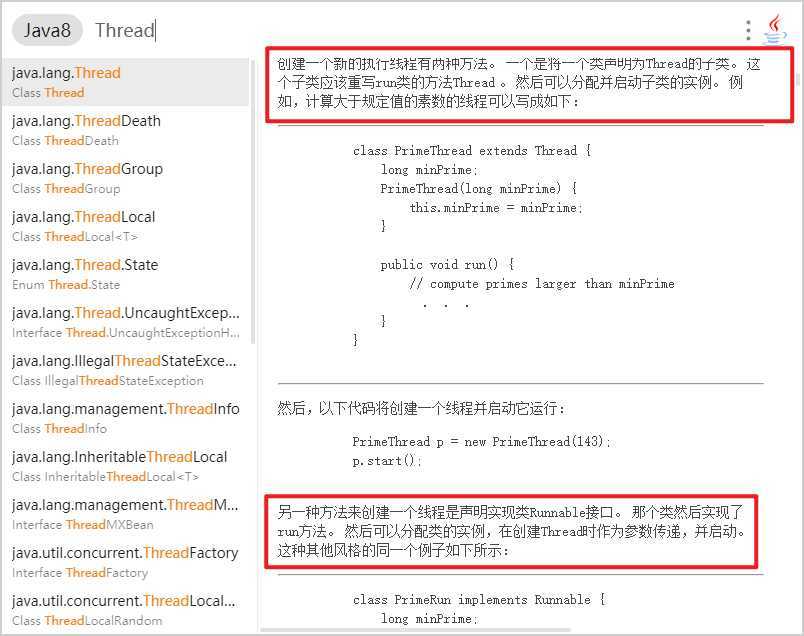
Task: Click the horizontal scrollbar under documentation
Action: tap(415, 630)
